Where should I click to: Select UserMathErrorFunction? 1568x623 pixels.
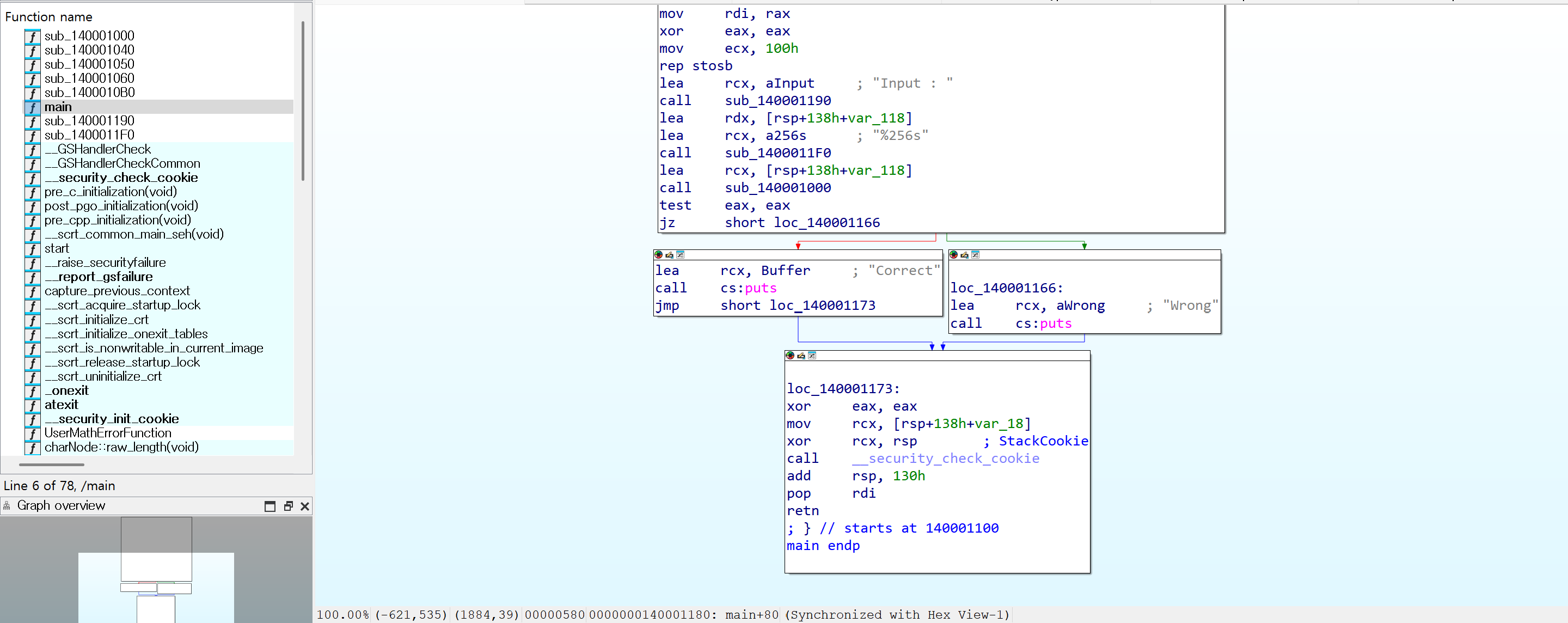pyautogui.click(x=108, y=433)
